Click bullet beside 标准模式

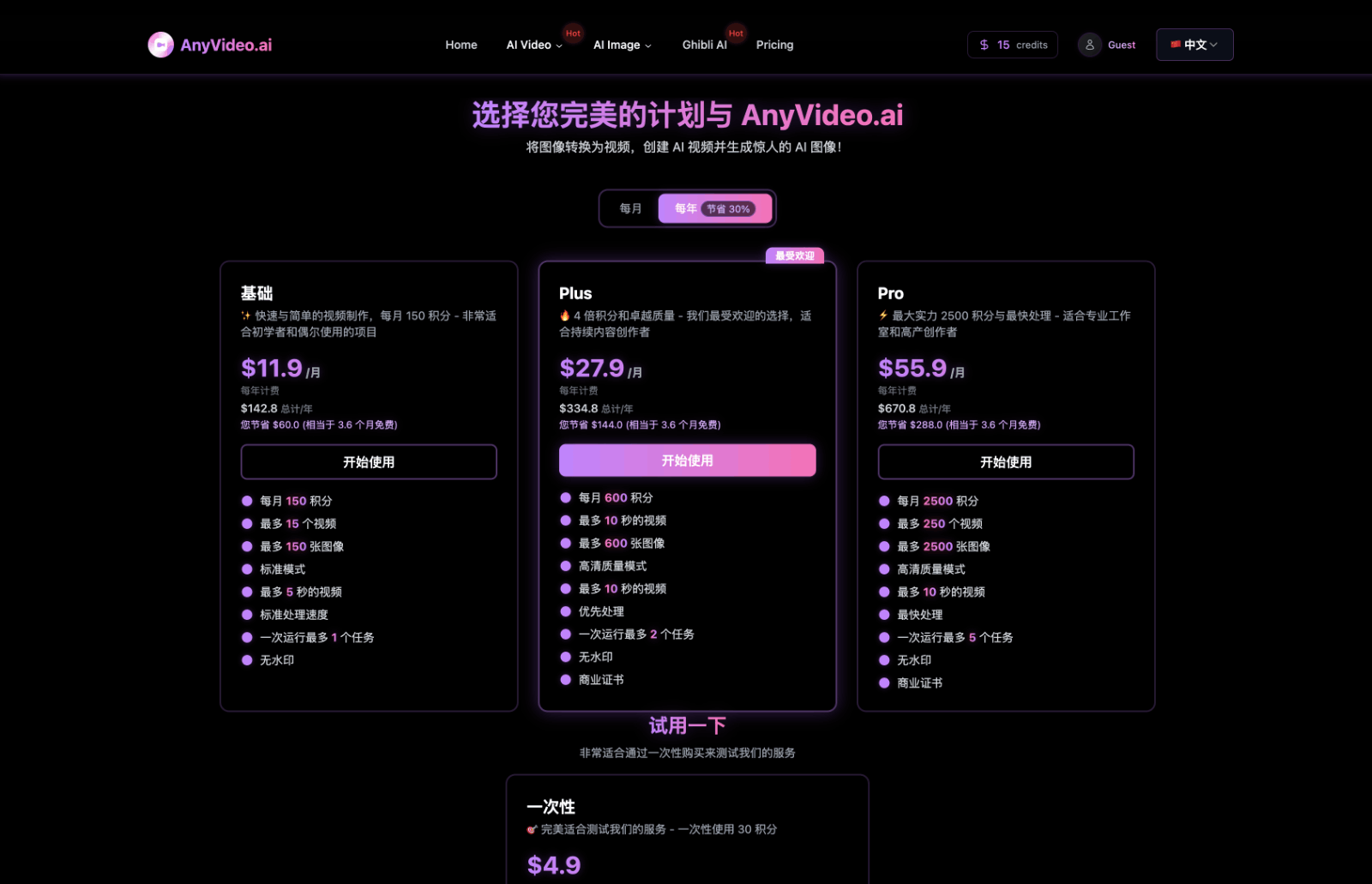pos(247,568)
